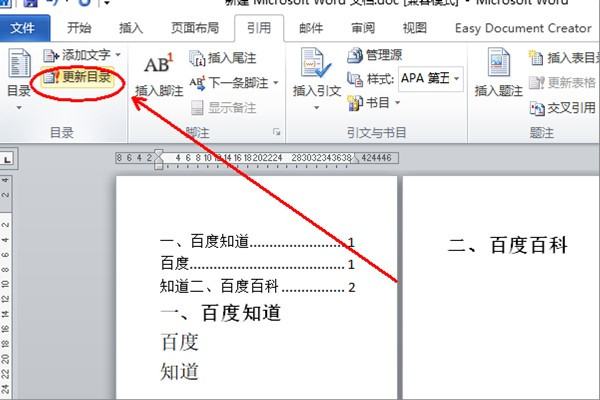Image resolution: width=600 pixels, height=400 pixels.
Task: Click the 样式 style icon
Action: pos(355,79)
